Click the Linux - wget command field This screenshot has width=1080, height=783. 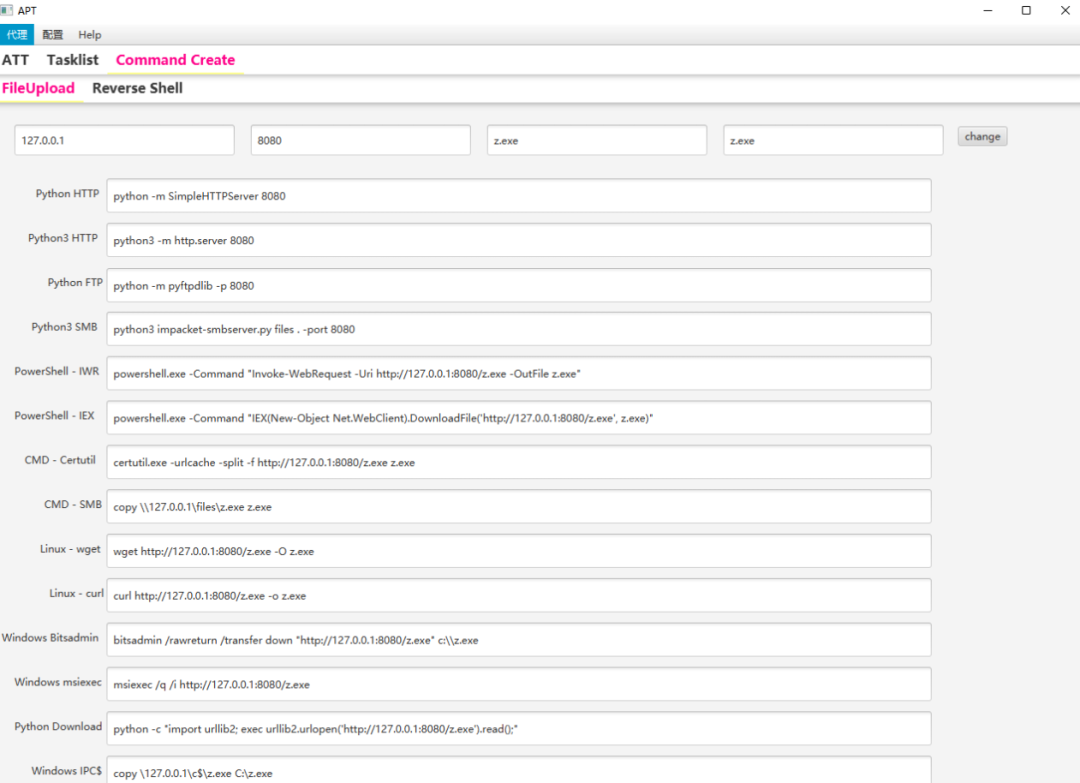tap(519, 551)
